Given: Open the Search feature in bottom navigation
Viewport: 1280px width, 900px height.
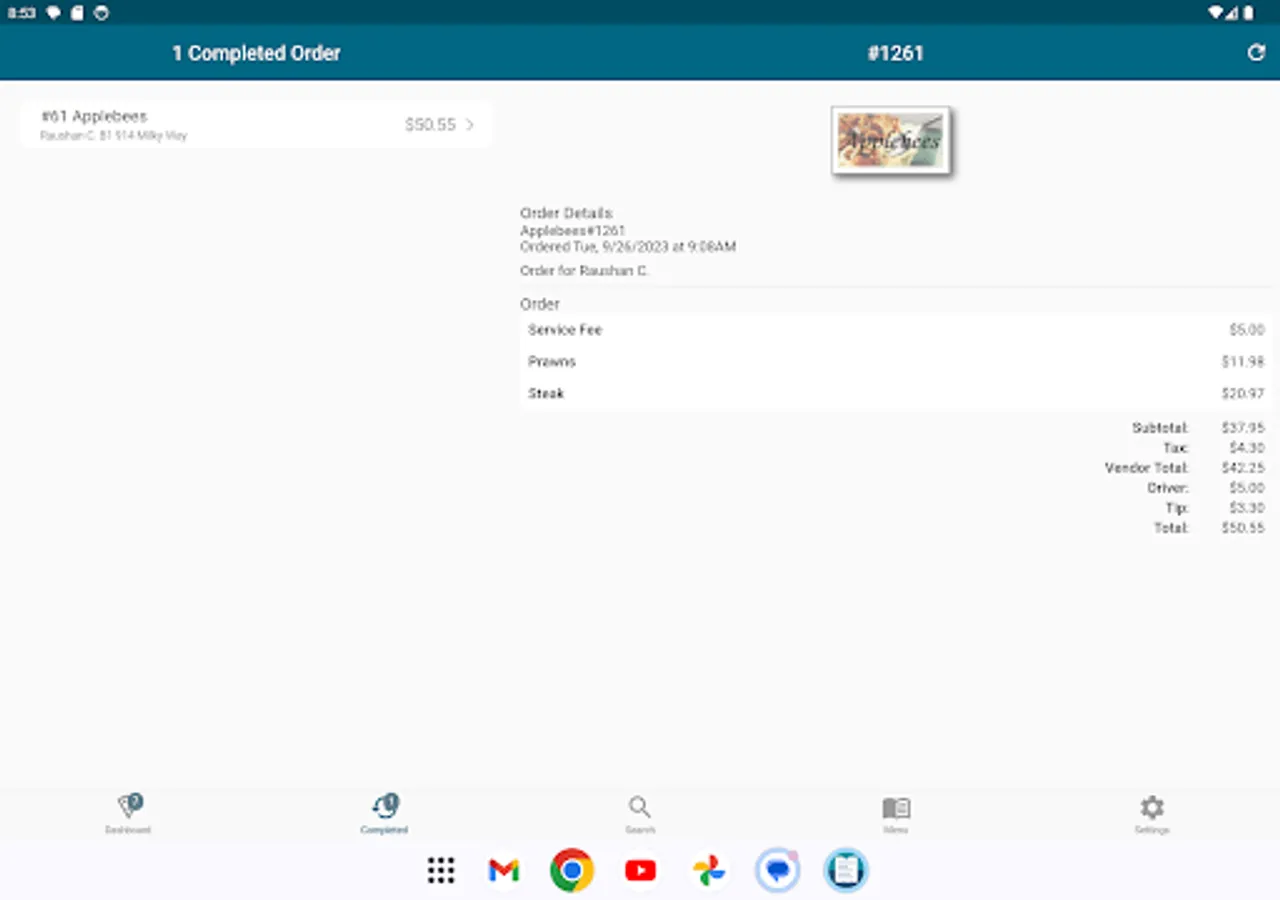Looking at the screenshot, I should tap(640, 810).
